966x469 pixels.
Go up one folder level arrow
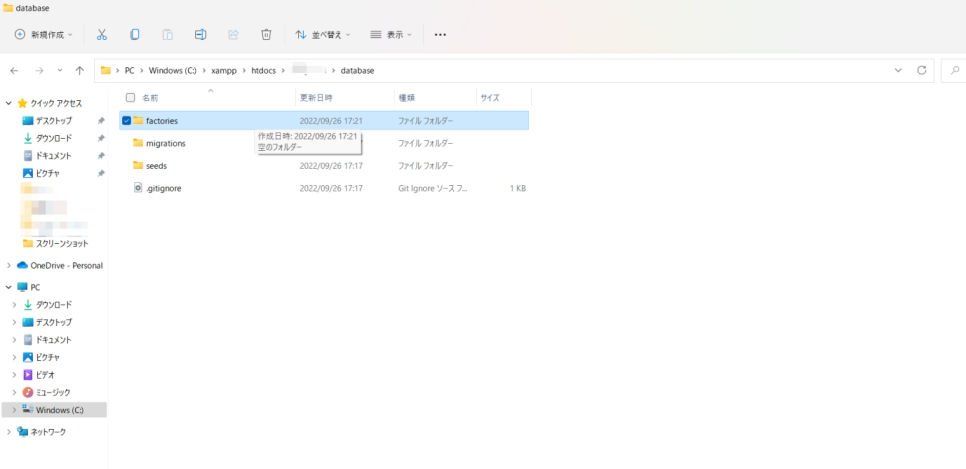pos(79,71)
